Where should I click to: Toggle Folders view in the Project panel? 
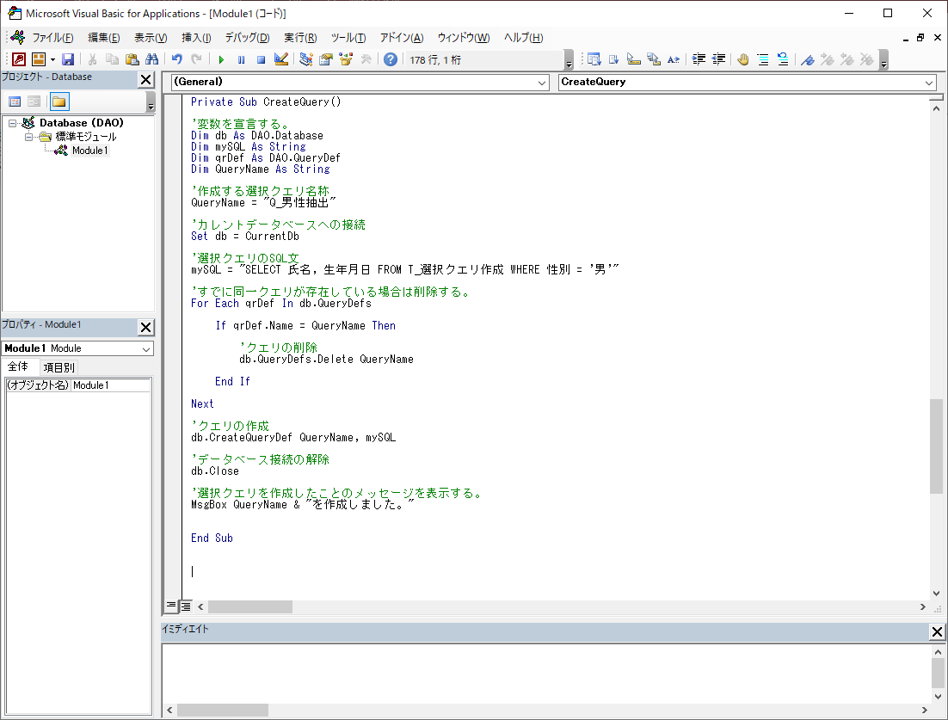click(x=59, y=102)
